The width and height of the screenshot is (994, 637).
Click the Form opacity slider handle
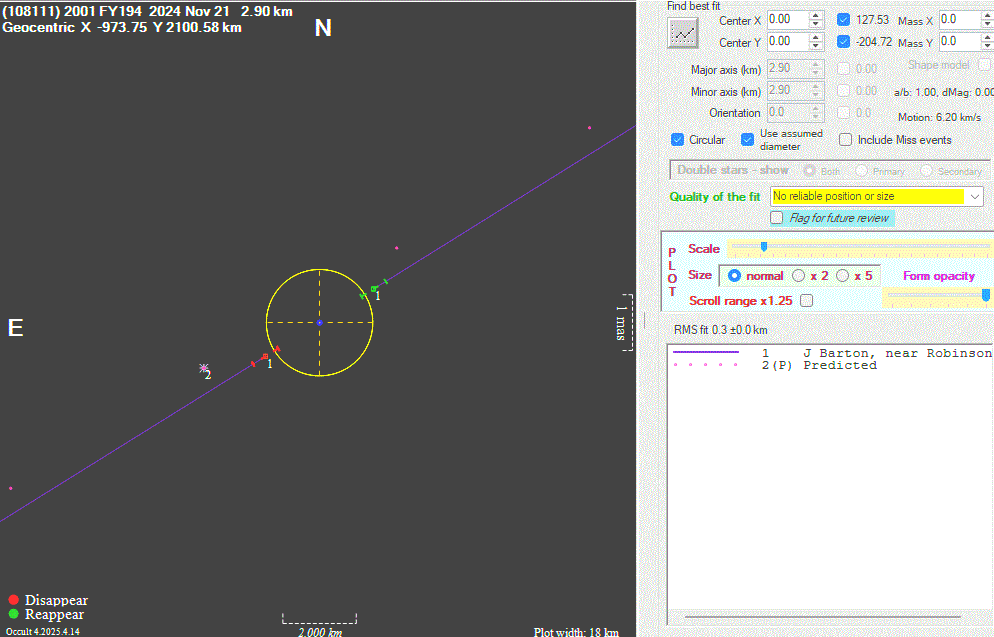986,295
